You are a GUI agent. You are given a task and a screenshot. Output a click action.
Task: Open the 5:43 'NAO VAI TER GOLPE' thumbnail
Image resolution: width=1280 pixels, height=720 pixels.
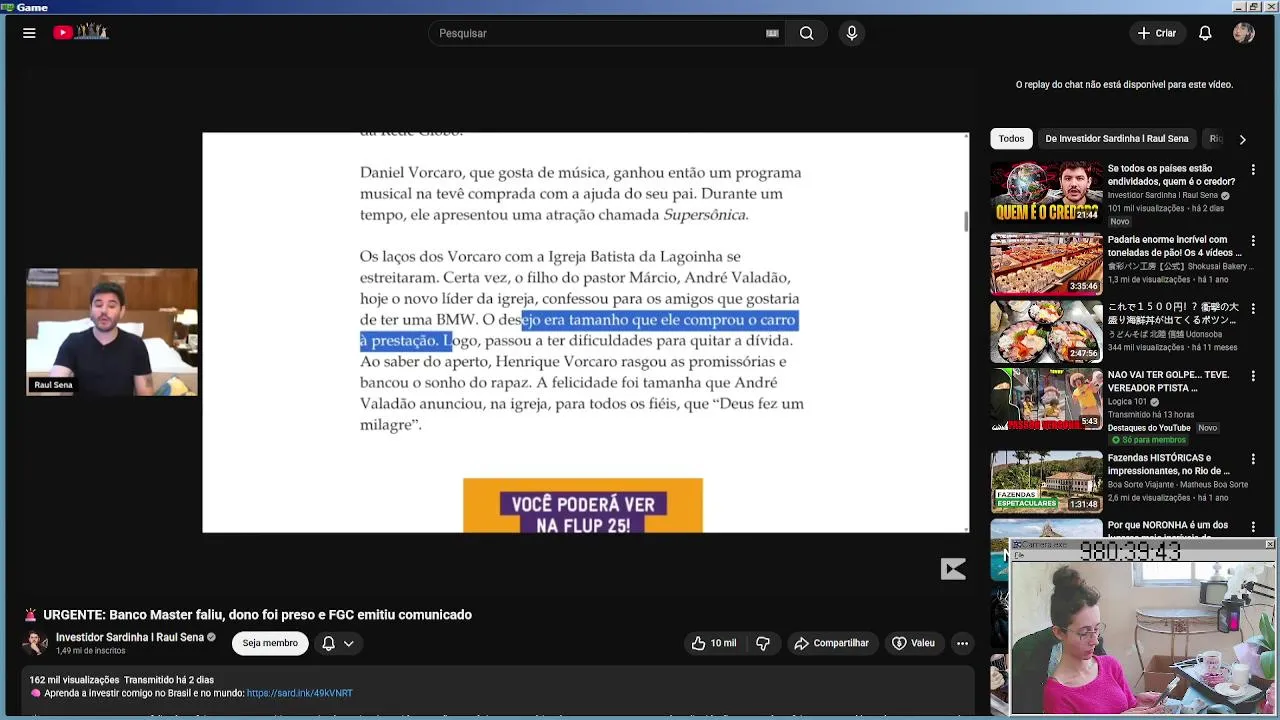[1046, 399]
